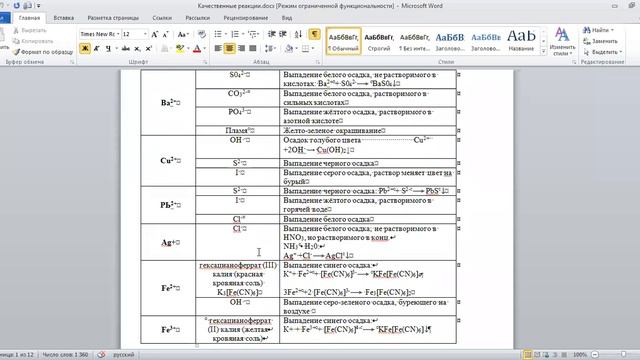640x360 pixels.
Task: Click Copy (Копировать)
Action: (33, 41)
